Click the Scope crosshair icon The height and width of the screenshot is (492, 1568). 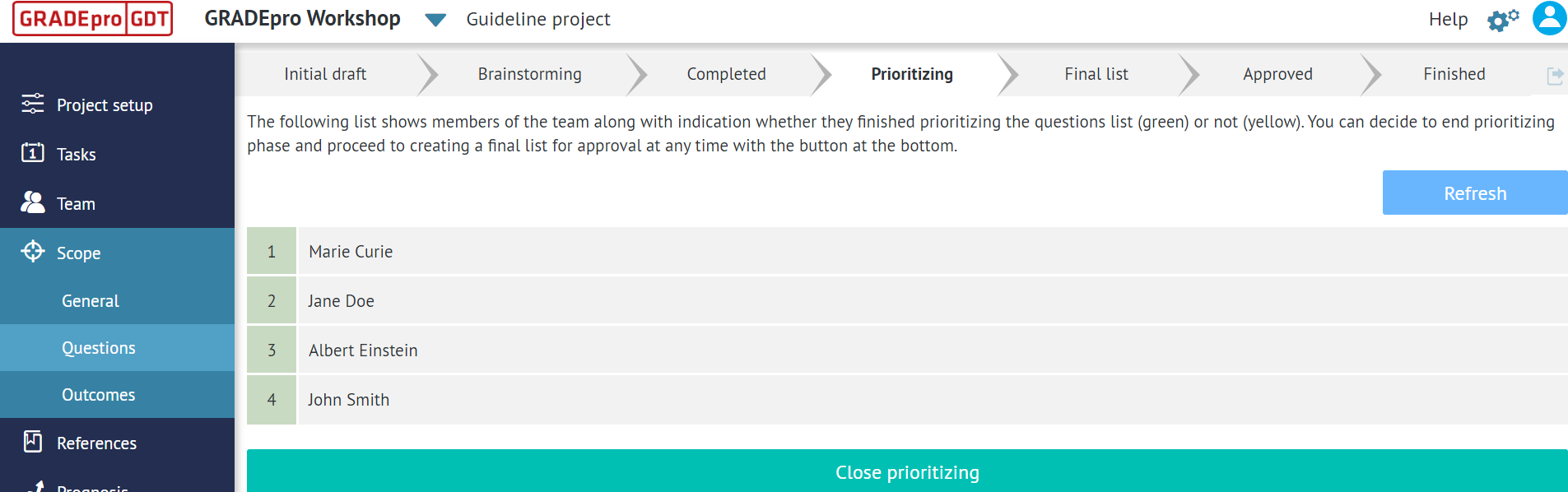pos(33,253)
